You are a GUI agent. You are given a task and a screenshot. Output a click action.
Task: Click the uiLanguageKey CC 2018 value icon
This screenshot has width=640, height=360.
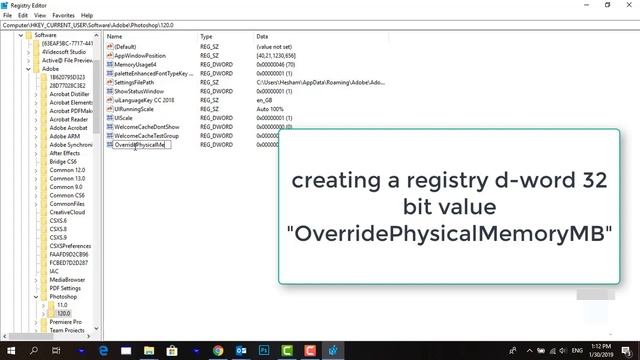tap(110, 100)
